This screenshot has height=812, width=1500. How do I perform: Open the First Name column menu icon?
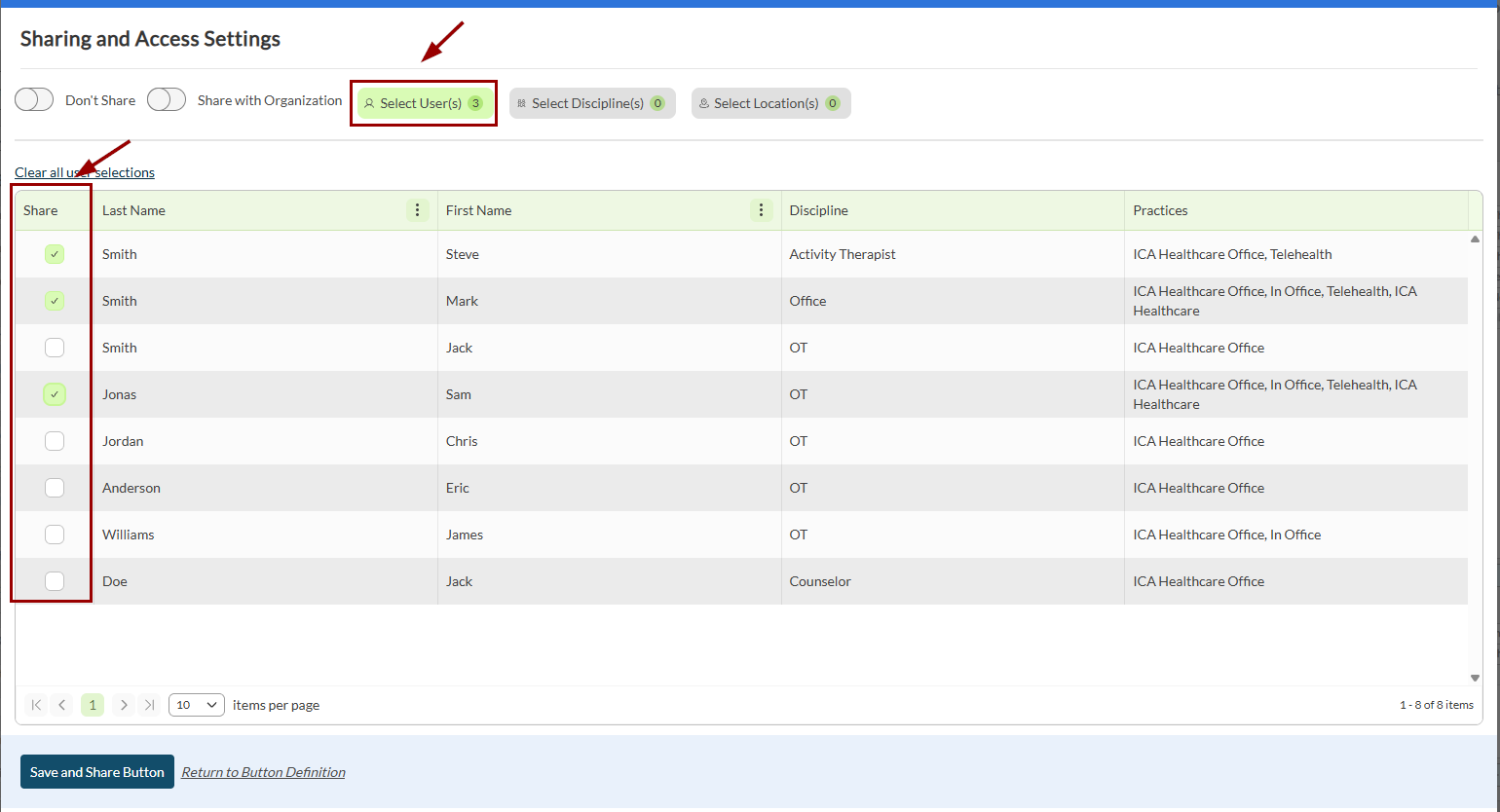click(761, 210)
